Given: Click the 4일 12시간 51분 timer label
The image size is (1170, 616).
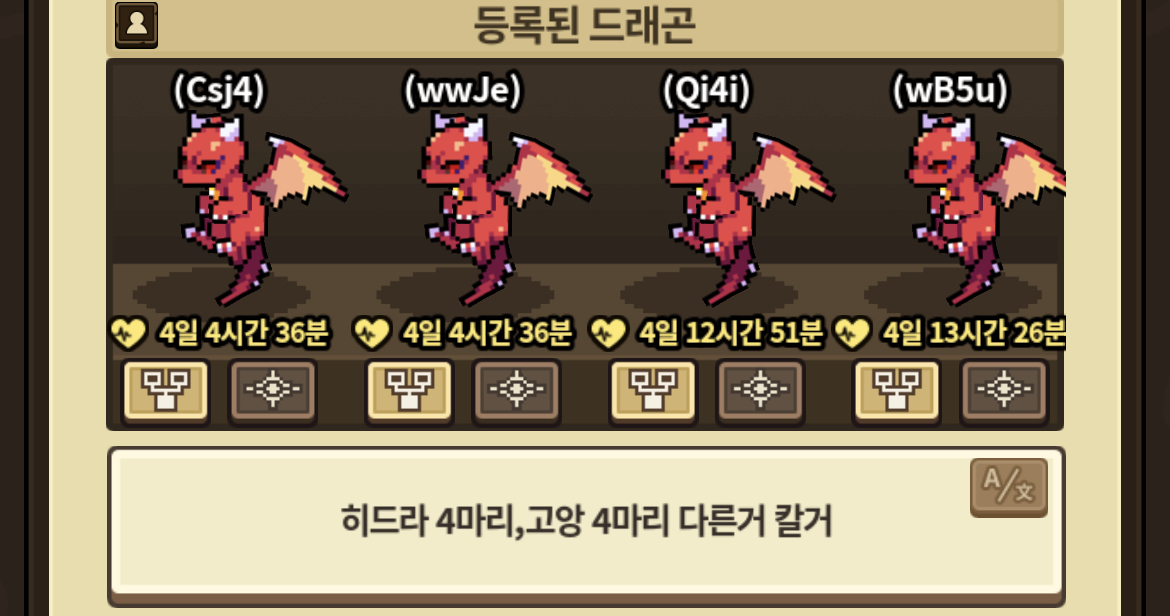Looking at the screenshot, I should point(731,333).
